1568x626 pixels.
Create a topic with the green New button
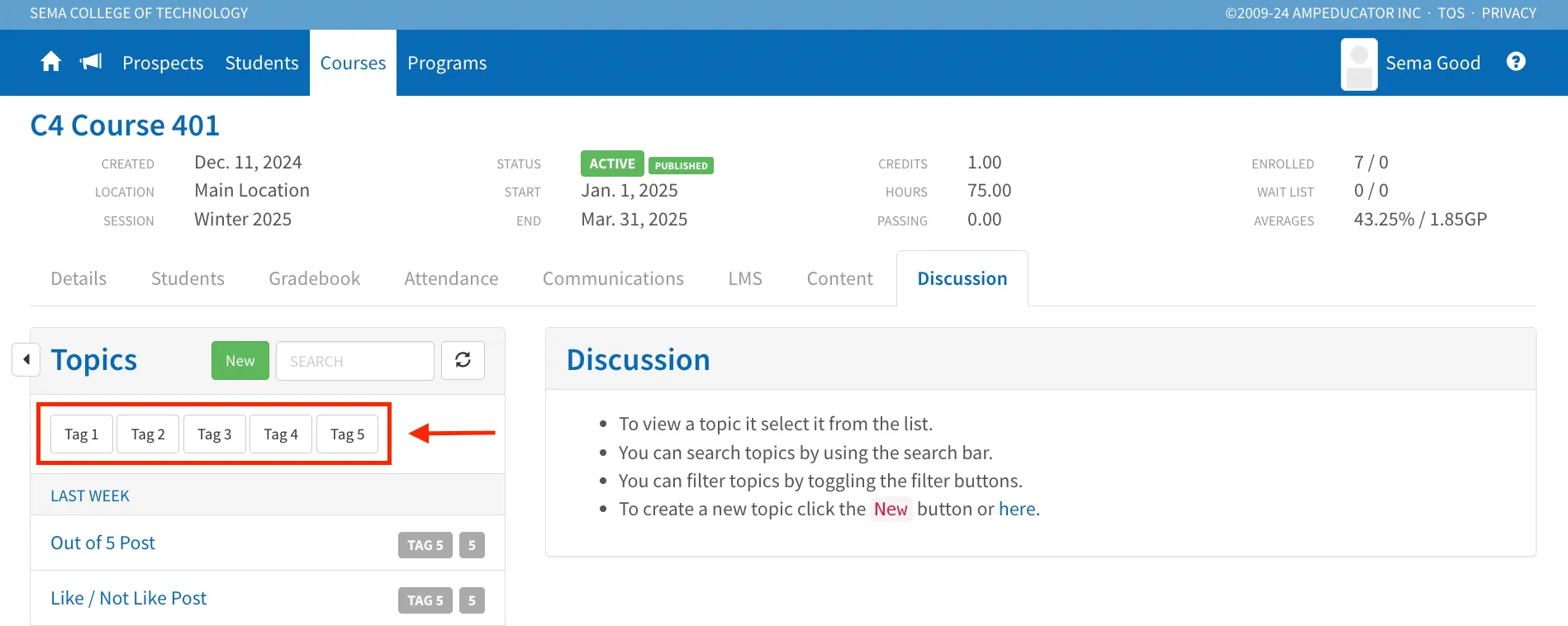(240, 360)
